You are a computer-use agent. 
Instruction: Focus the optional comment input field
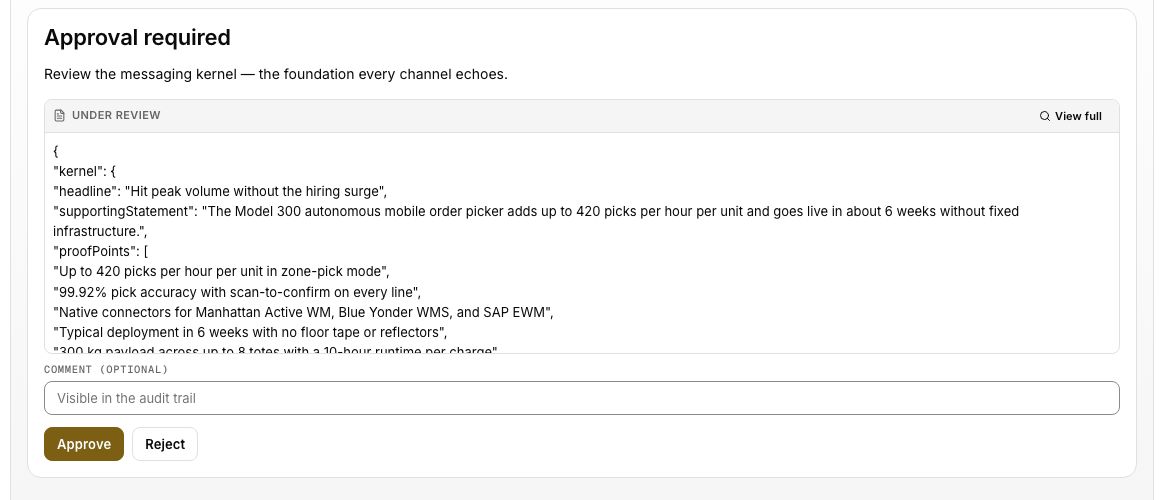click(x=582, y=399)
